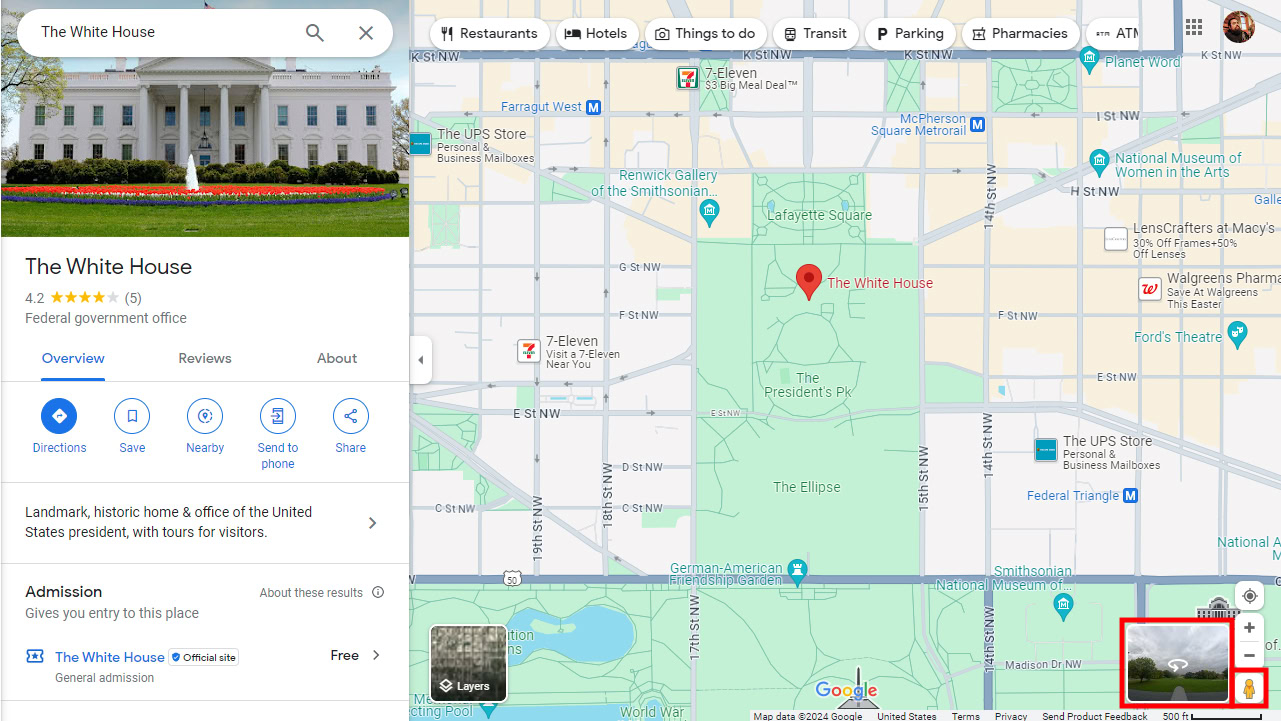Expand White House free admission entry
The width and height of the screenshot is (1281, 721).
pyautogui.click(x=376, y=656)
